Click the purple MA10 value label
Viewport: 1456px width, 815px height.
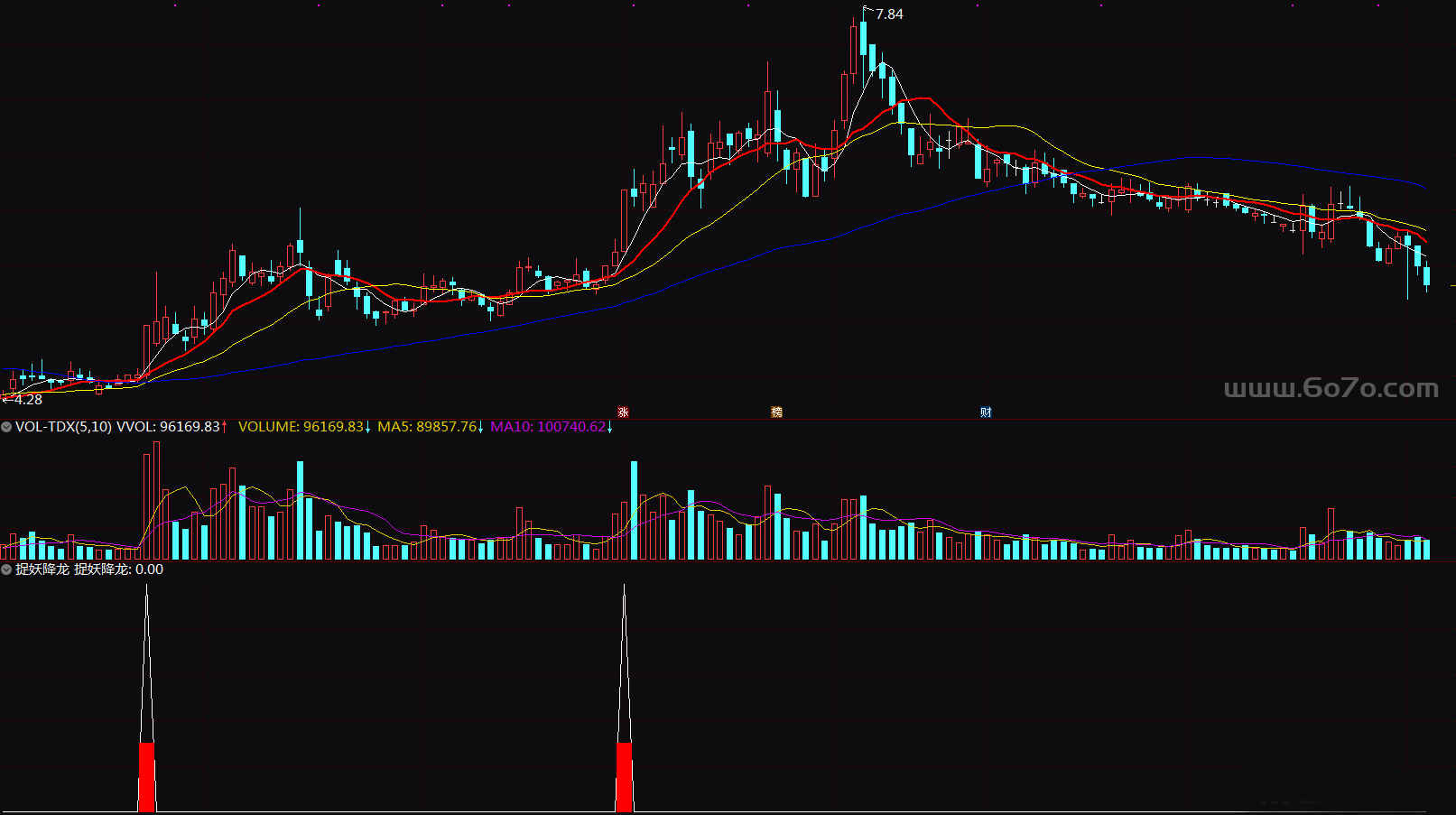[548, 427]
